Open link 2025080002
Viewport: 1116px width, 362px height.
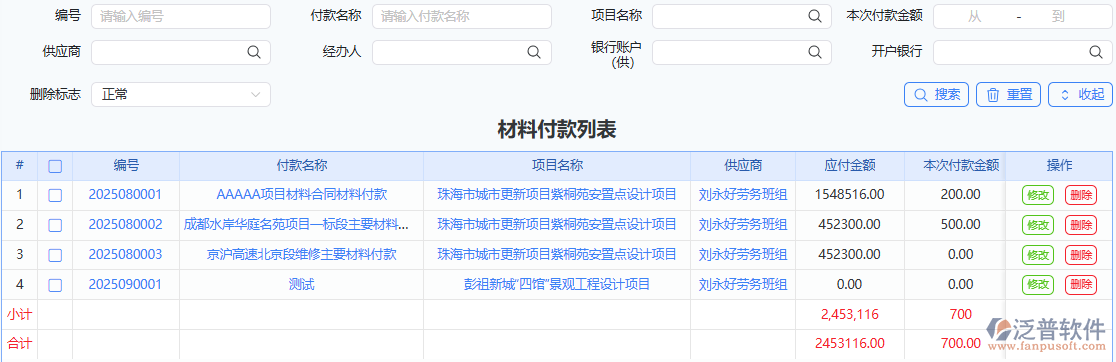[x=125, y=225]
